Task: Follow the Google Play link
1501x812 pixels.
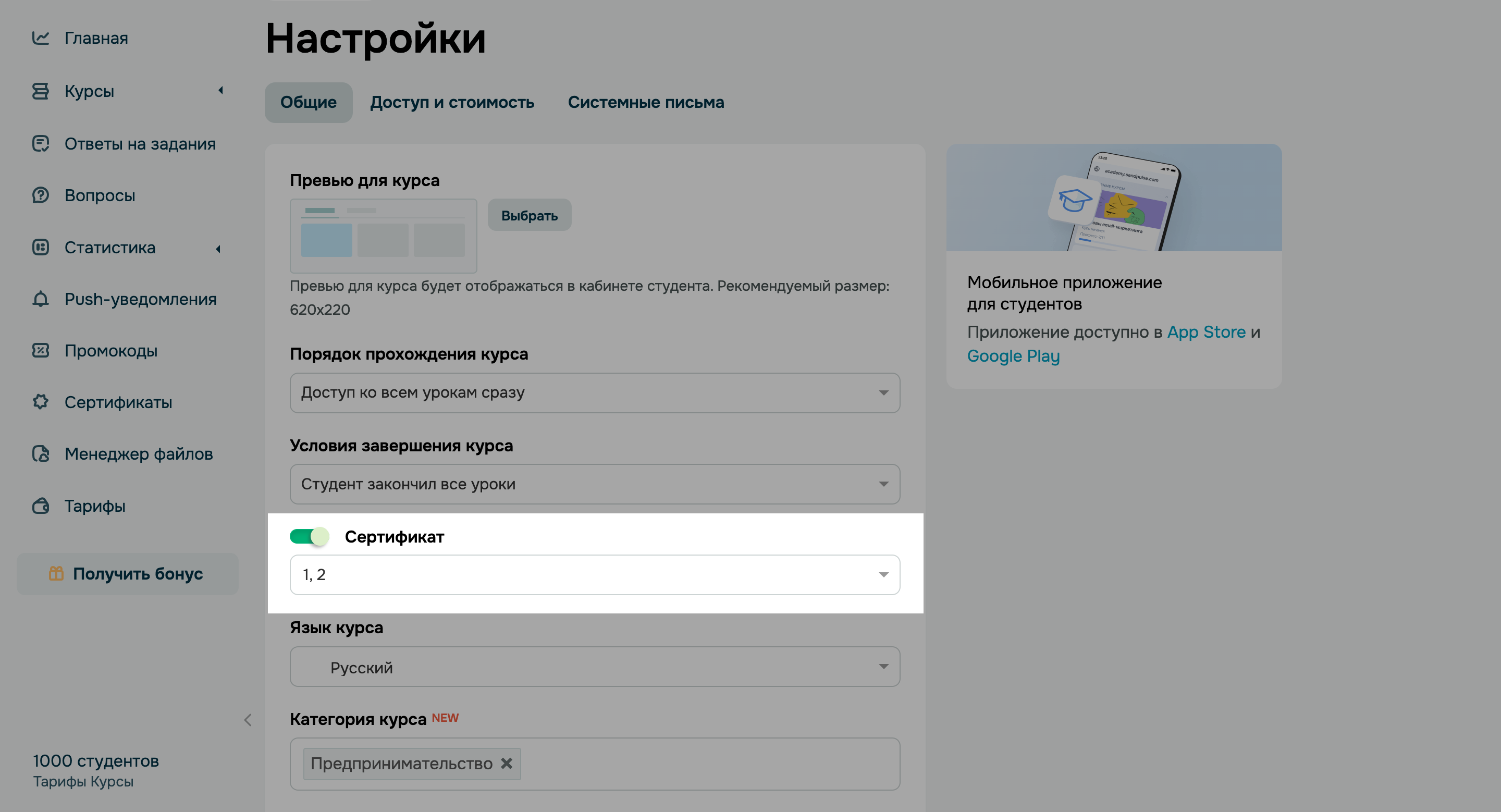Action: pos(1013,355)
